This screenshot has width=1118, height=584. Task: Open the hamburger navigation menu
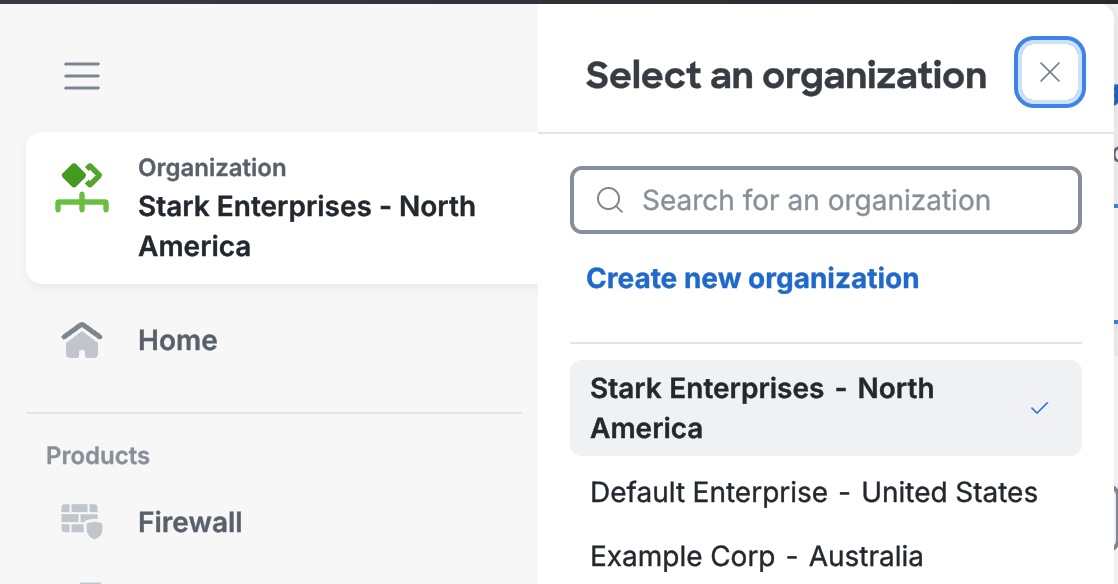(x=82, y=76)
